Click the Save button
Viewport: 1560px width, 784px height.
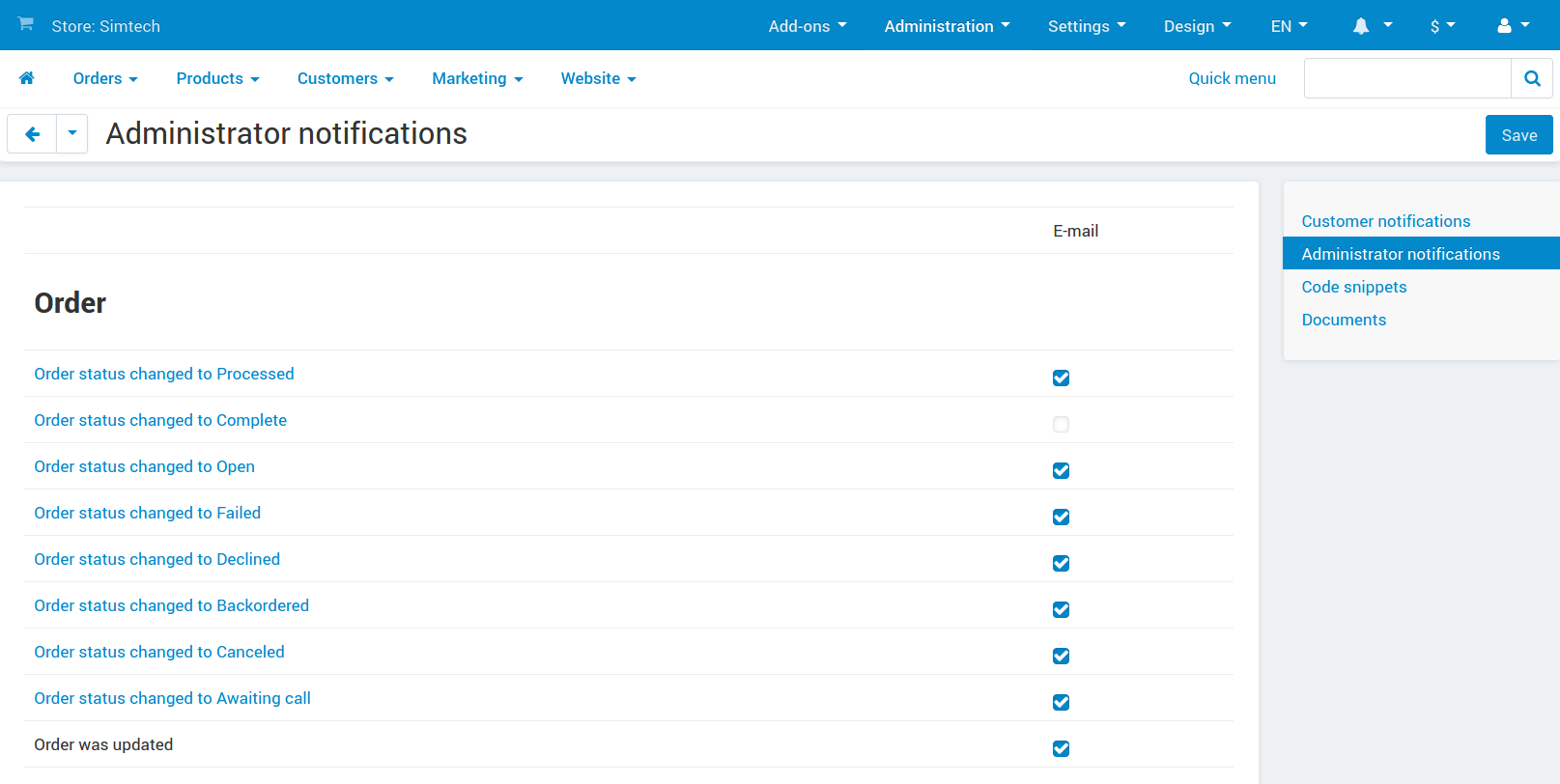(x=1518, y=135)
